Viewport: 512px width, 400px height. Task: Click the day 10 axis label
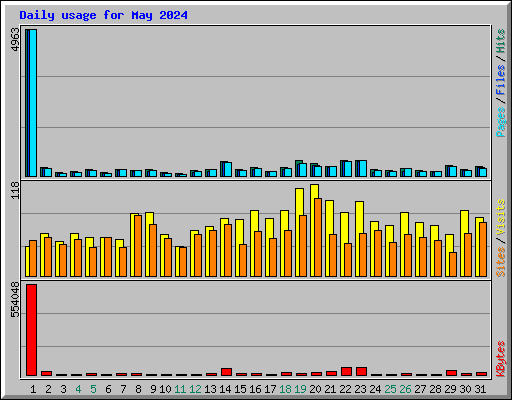[x=165, y=389]
